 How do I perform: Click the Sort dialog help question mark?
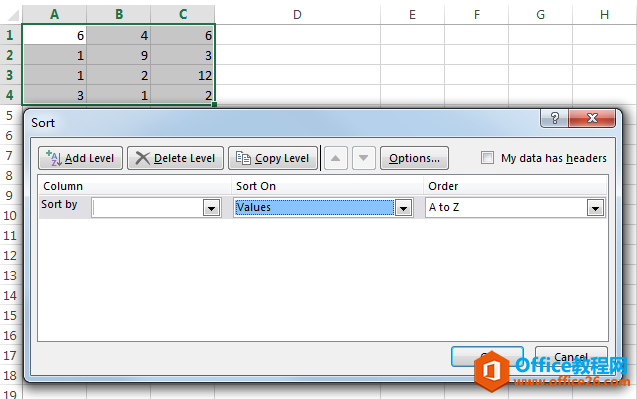click(555, 118)
